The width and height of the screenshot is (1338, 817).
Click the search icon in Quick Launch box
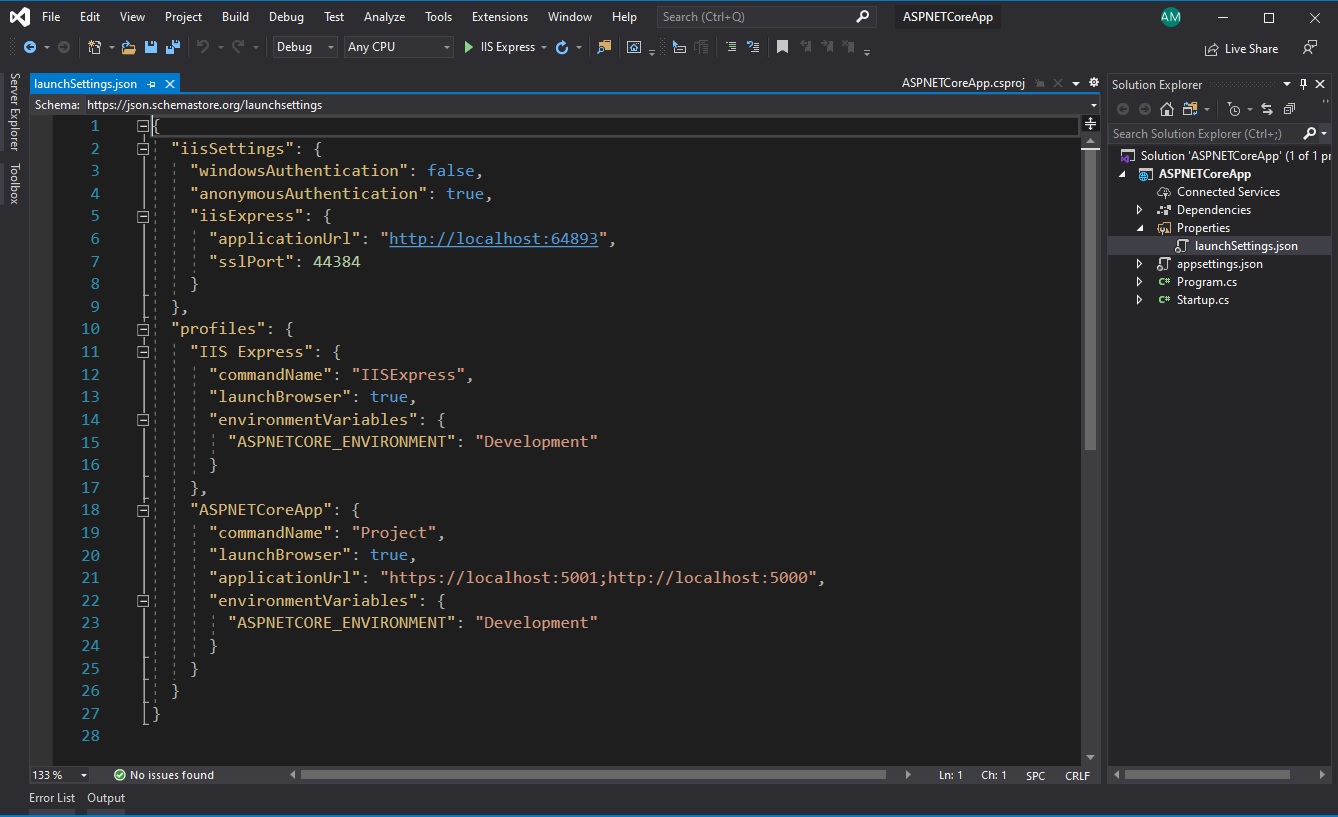(x=863, y=17)
